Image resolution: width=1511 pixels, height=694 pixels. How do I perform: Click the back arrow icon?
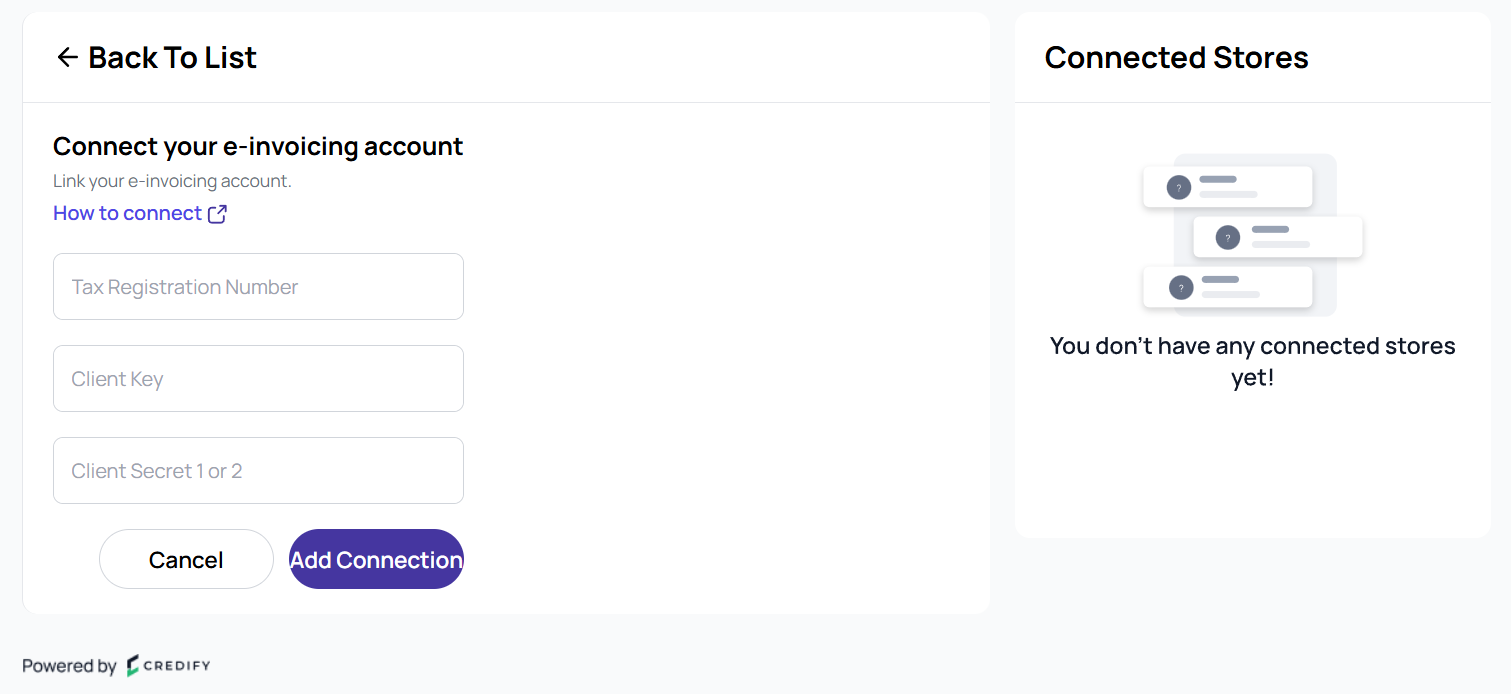click(67, 58)
